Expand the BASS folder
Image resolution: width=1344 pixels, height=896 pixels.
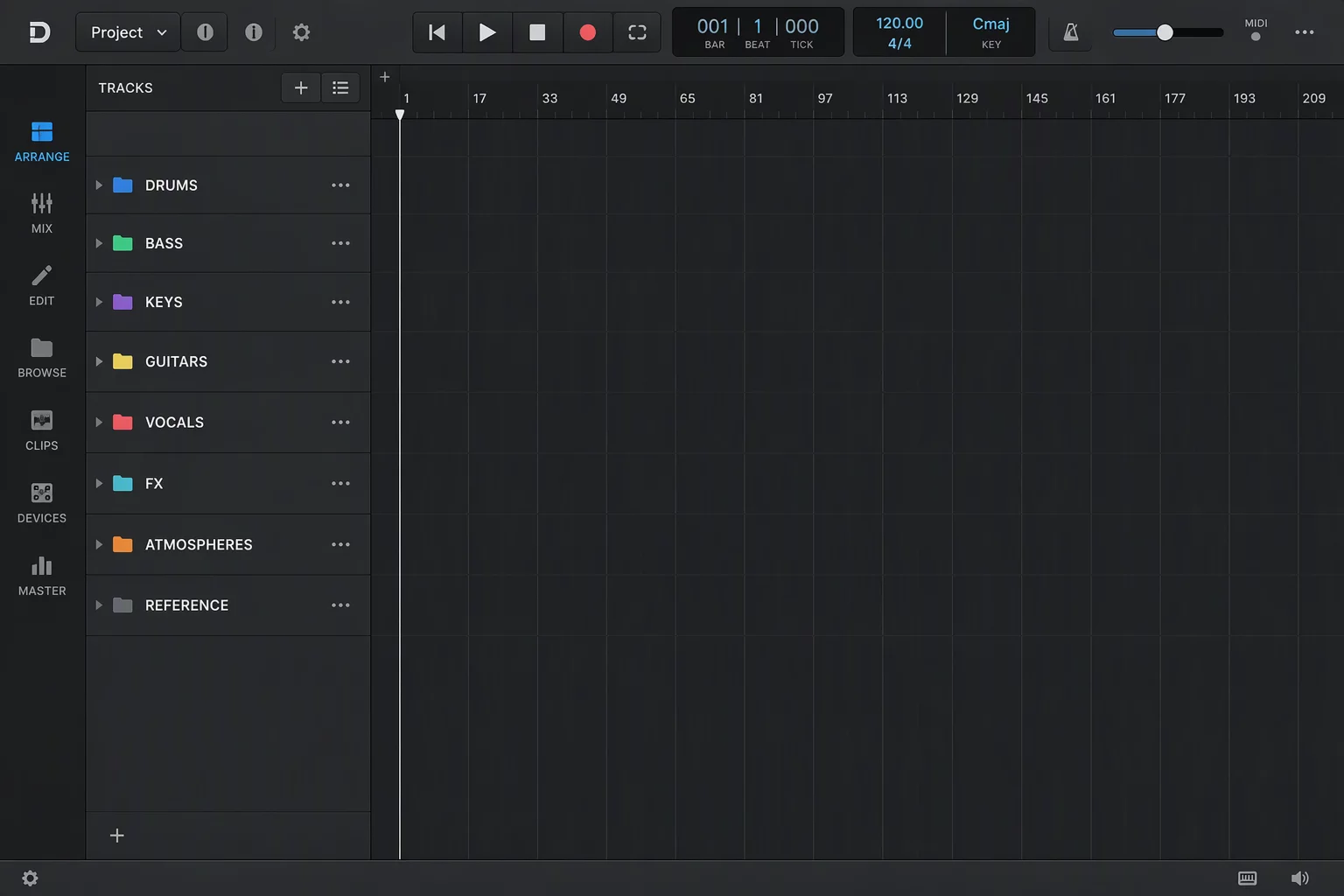(x=99, y=243)
